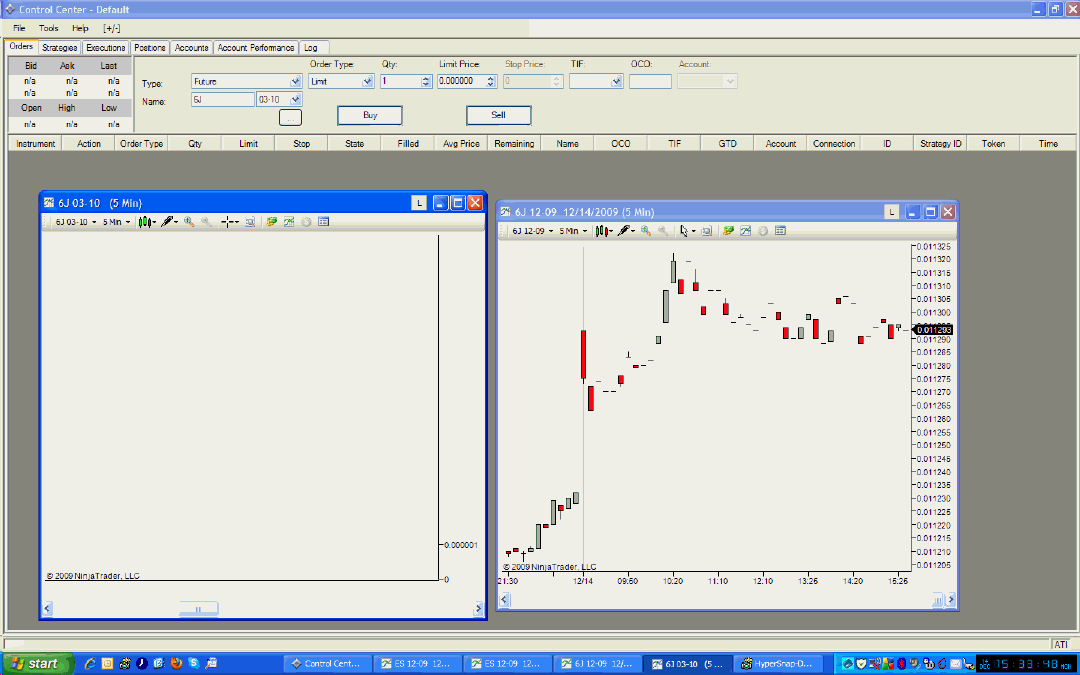Click zoom out magnifier in 6J 03-10 chart
Screen dimensions: 1080x675
[x=206, y=222]
